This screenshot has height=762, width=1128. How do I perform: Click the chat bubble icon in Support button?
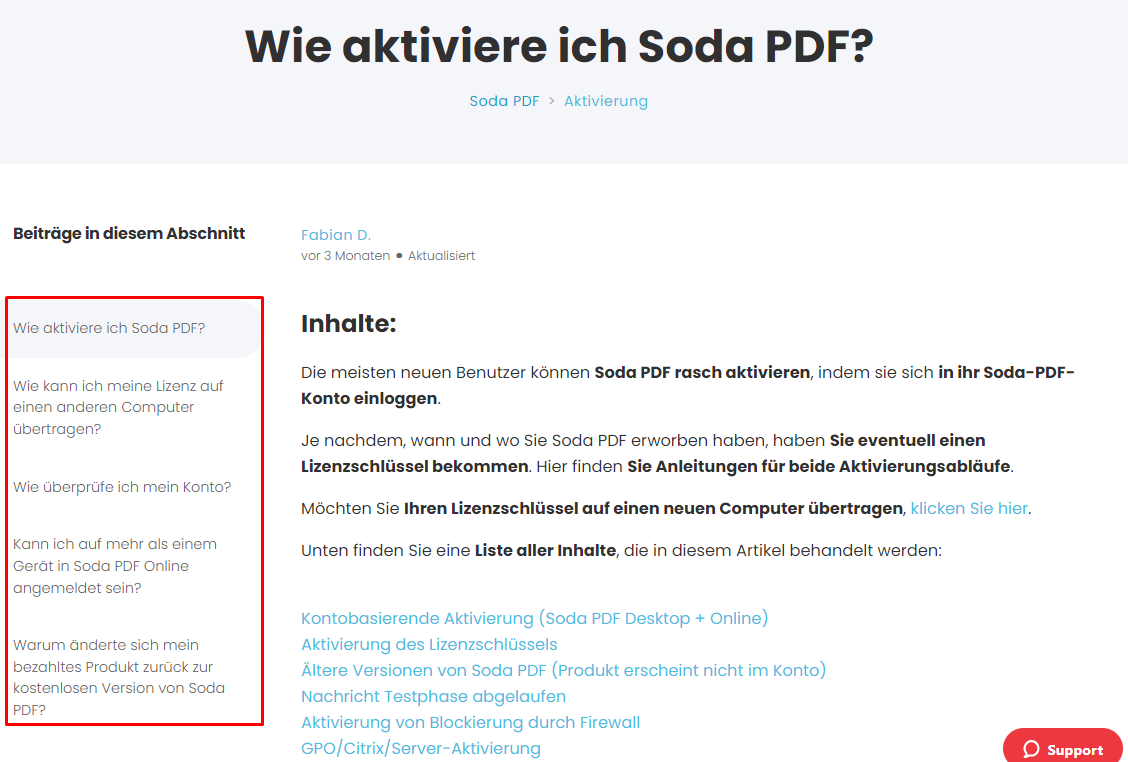coord(1032,749)
